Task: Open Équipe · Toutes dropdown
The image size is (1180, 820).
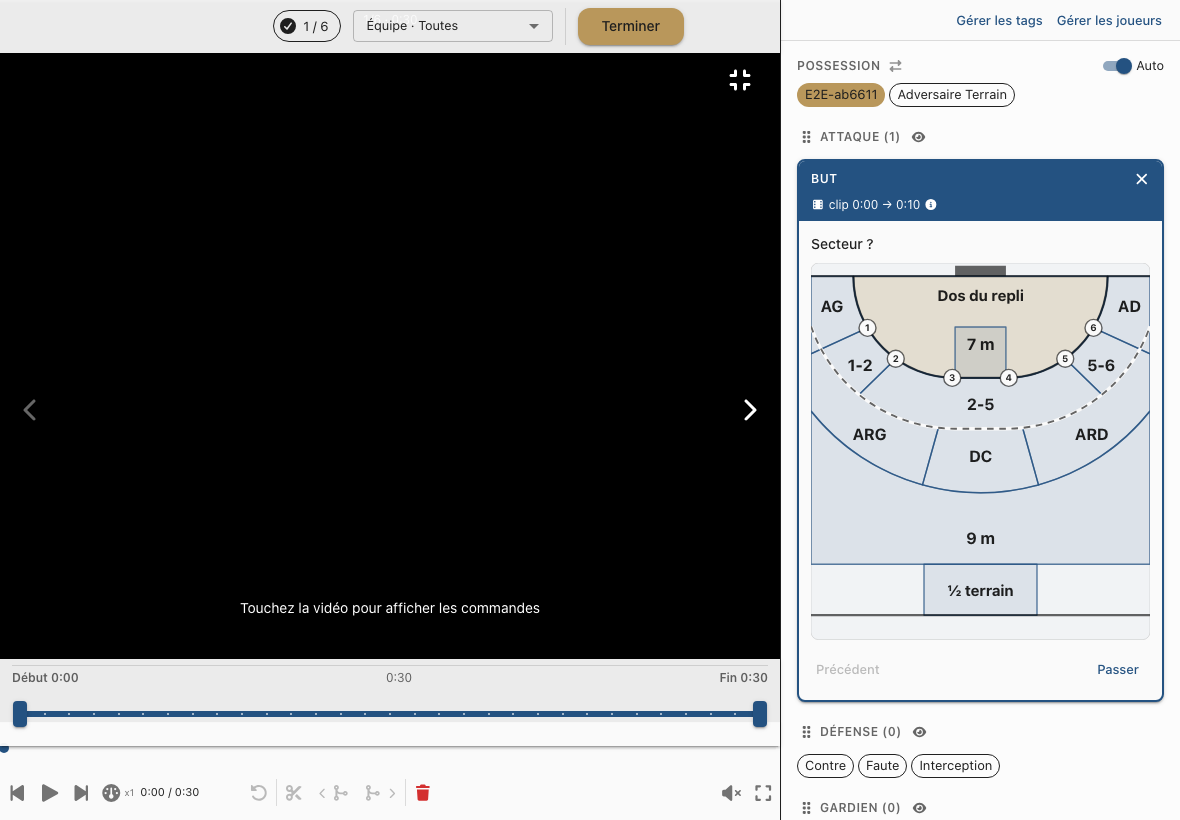Action: click(x=453, y=26)
